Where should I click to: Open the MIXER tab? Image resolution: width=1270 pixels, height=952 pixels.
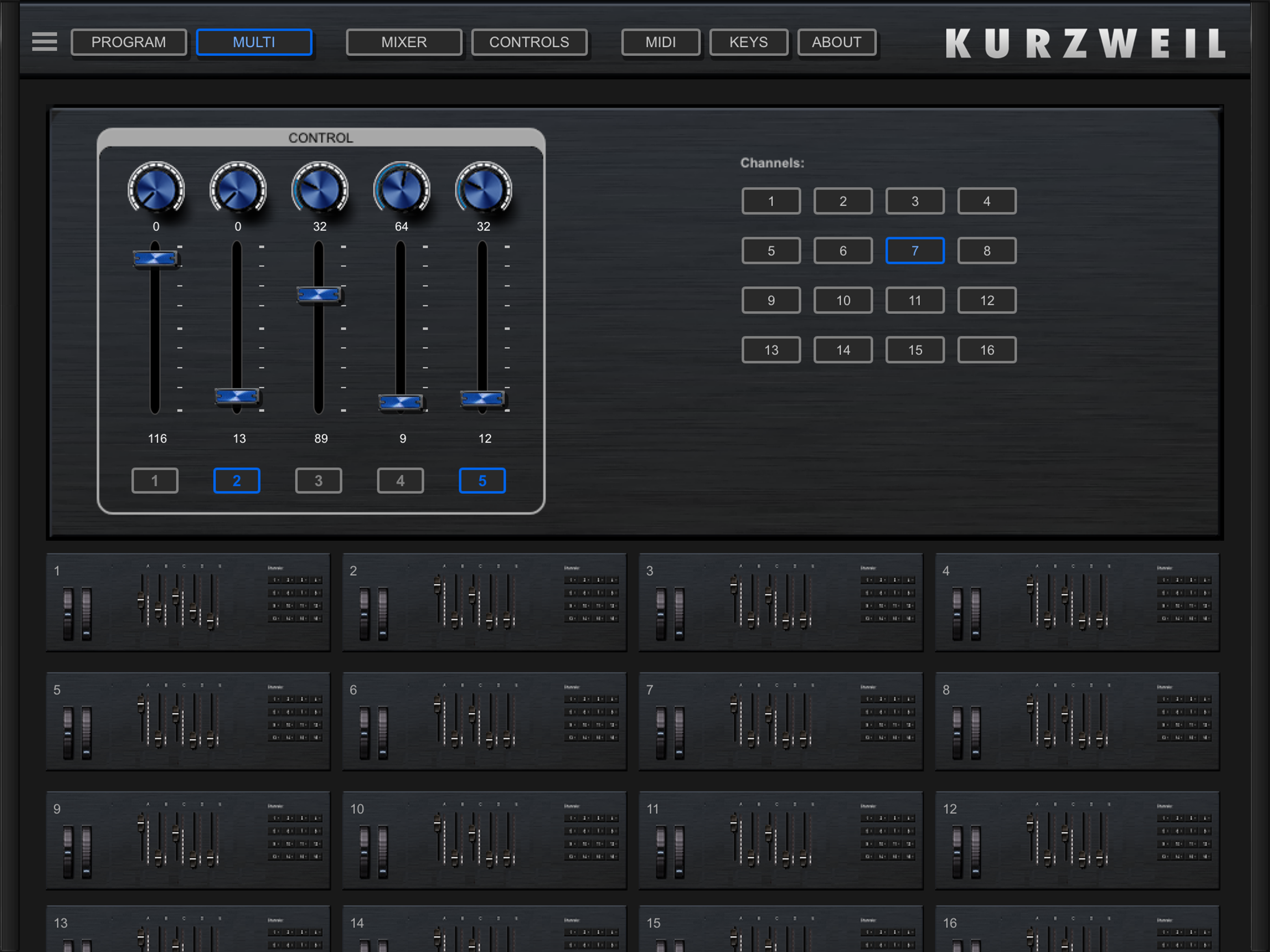[403, 42]
